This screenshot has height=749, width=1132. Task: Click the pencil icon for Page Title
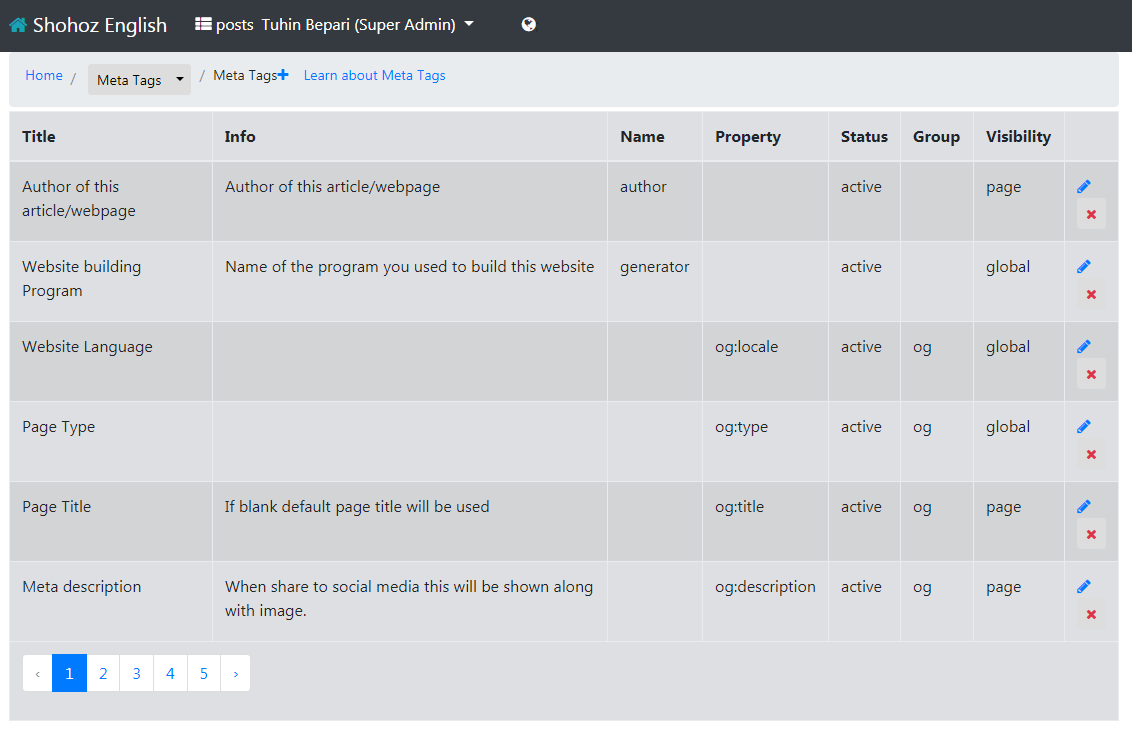click(x=1084, y=507)
